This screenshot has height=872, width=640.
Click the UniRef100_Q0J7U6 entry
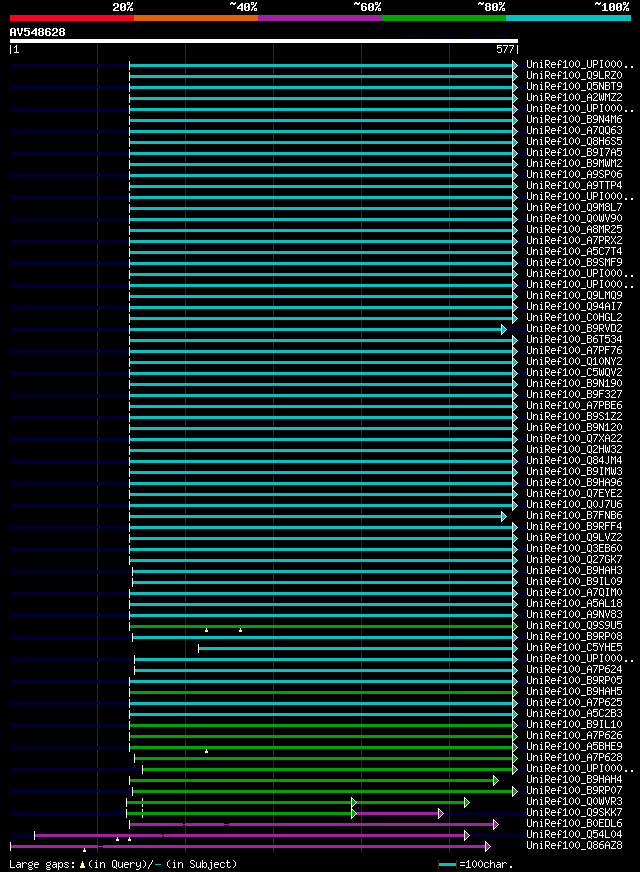[574, 505]
